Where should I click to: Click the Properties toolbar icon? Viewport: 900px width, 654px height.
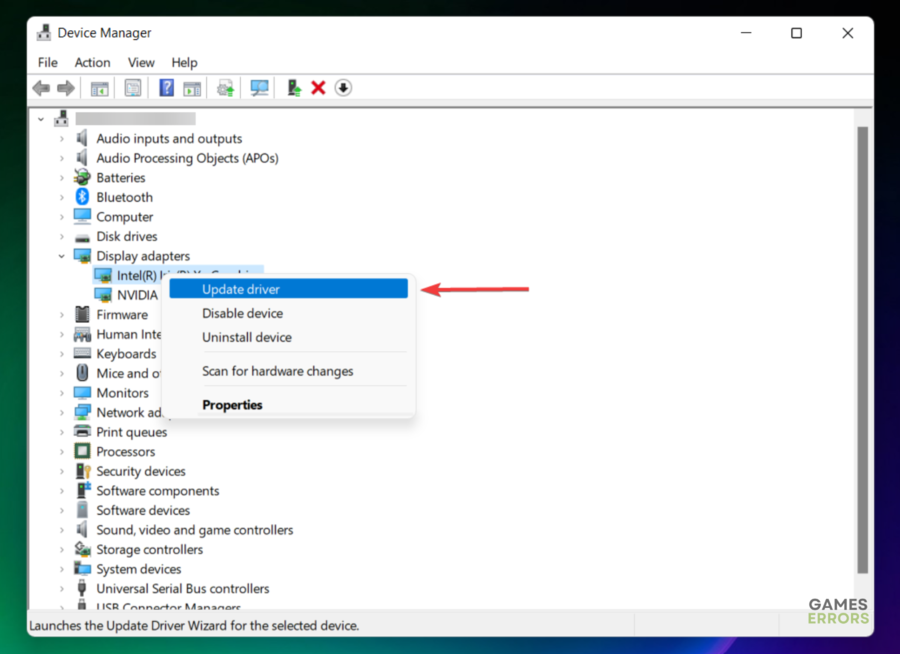click(x=133, y=88)
